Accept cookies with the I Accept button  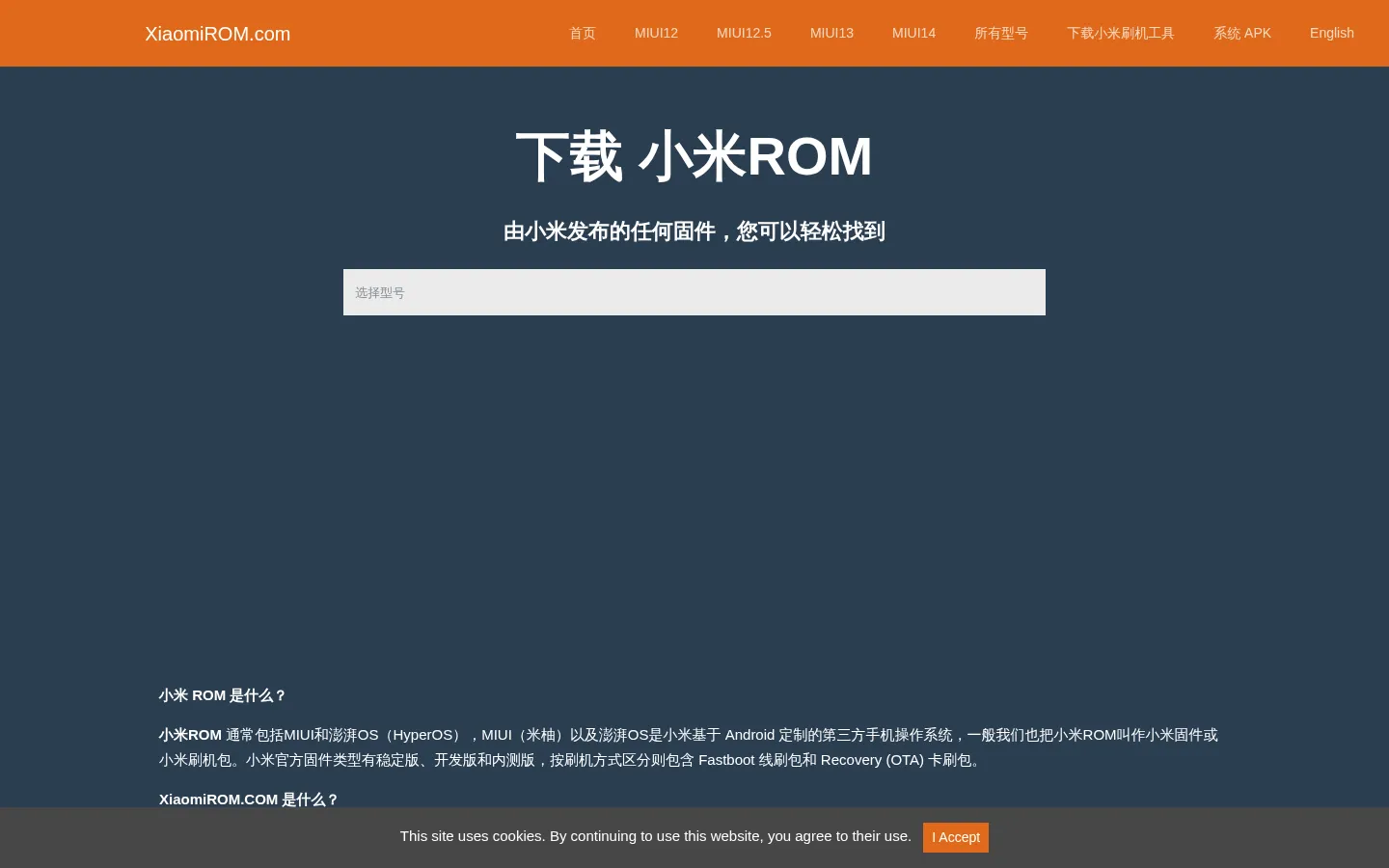click(956, 837)
